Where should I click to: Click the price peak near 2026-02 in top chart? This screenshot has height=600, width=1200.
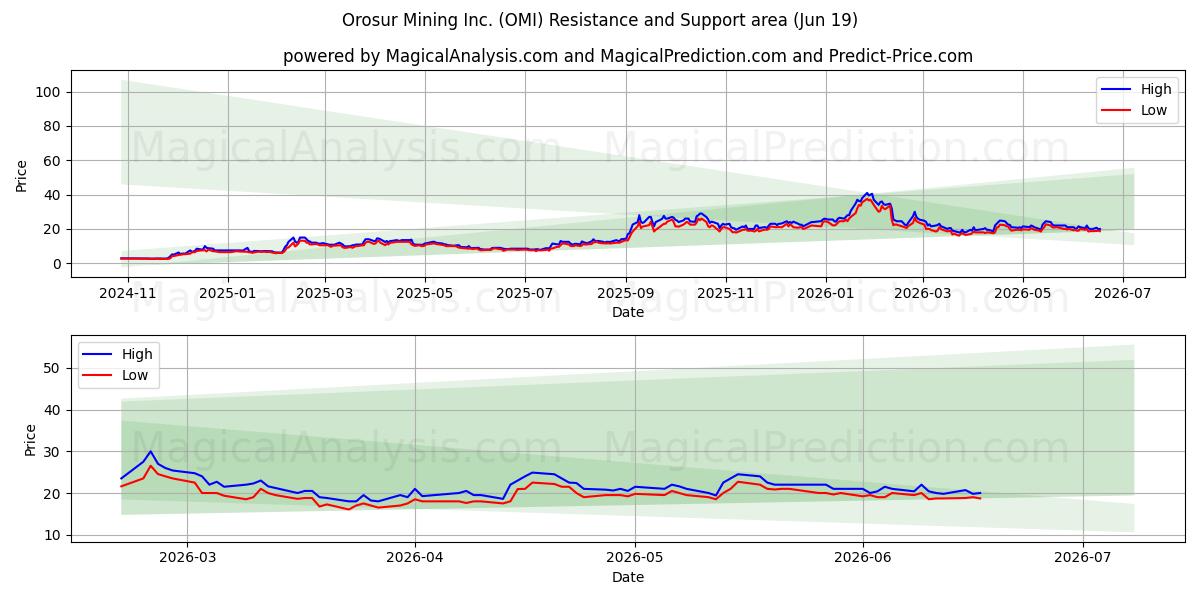tap(867, 193)
